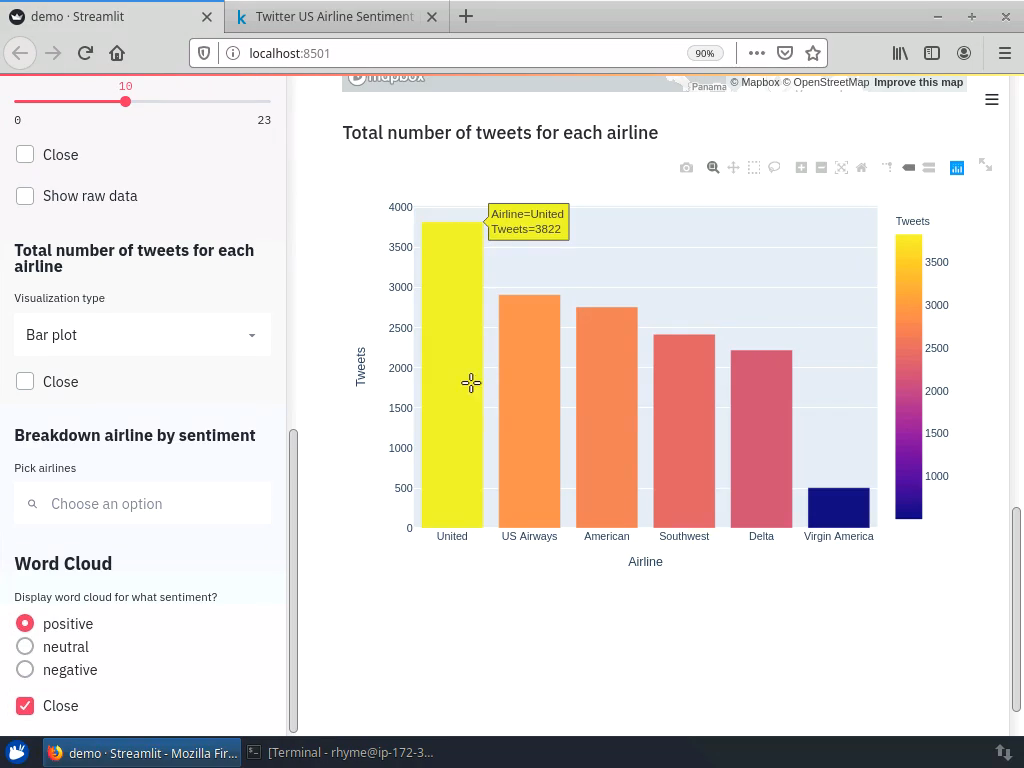Click the Tweets color scale bar
Viewport: 1024px width, 768px height.
908,376
